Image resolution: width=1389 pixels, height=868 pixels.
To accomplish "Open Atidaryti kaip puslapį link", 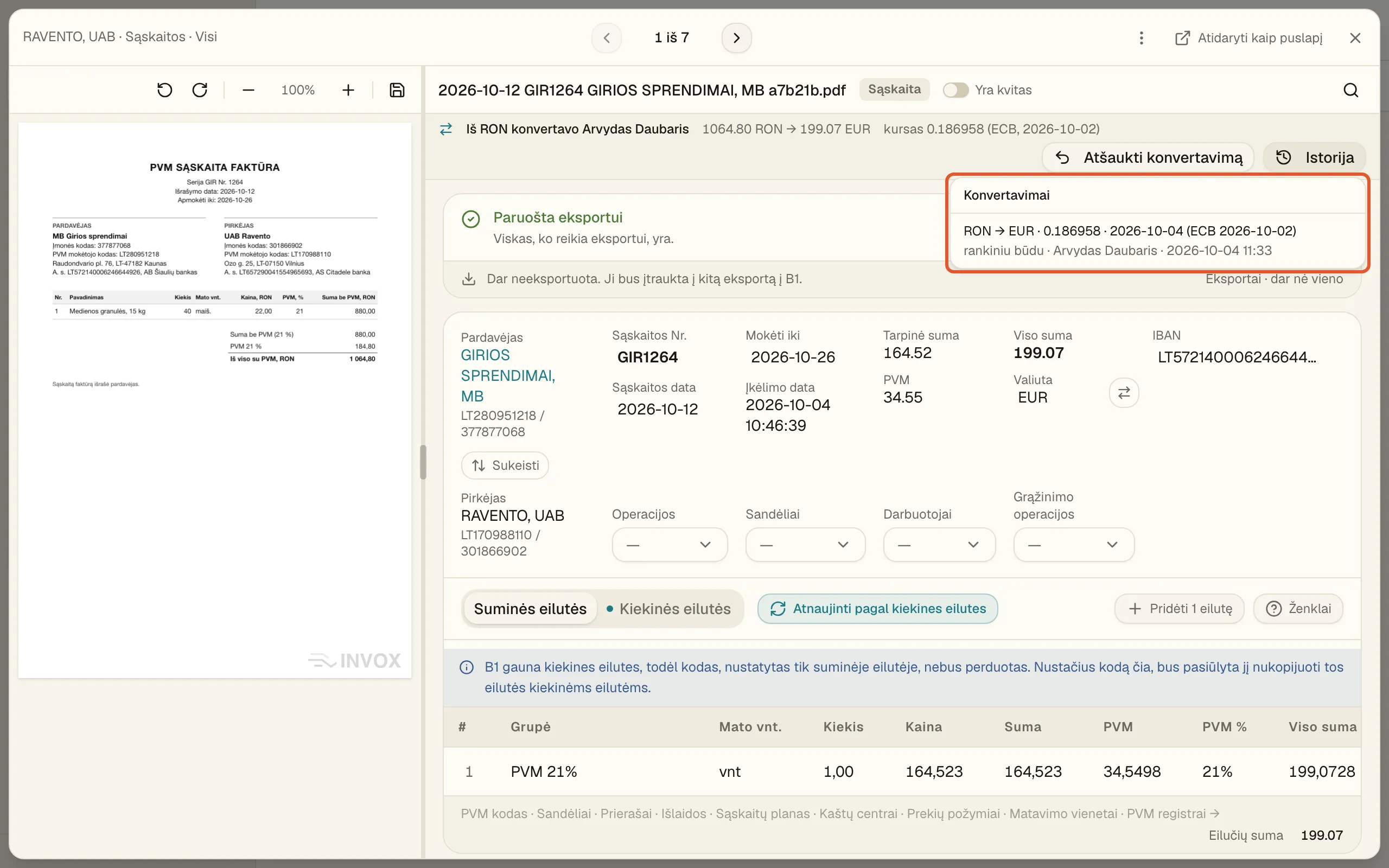I will coord(1249,38).
